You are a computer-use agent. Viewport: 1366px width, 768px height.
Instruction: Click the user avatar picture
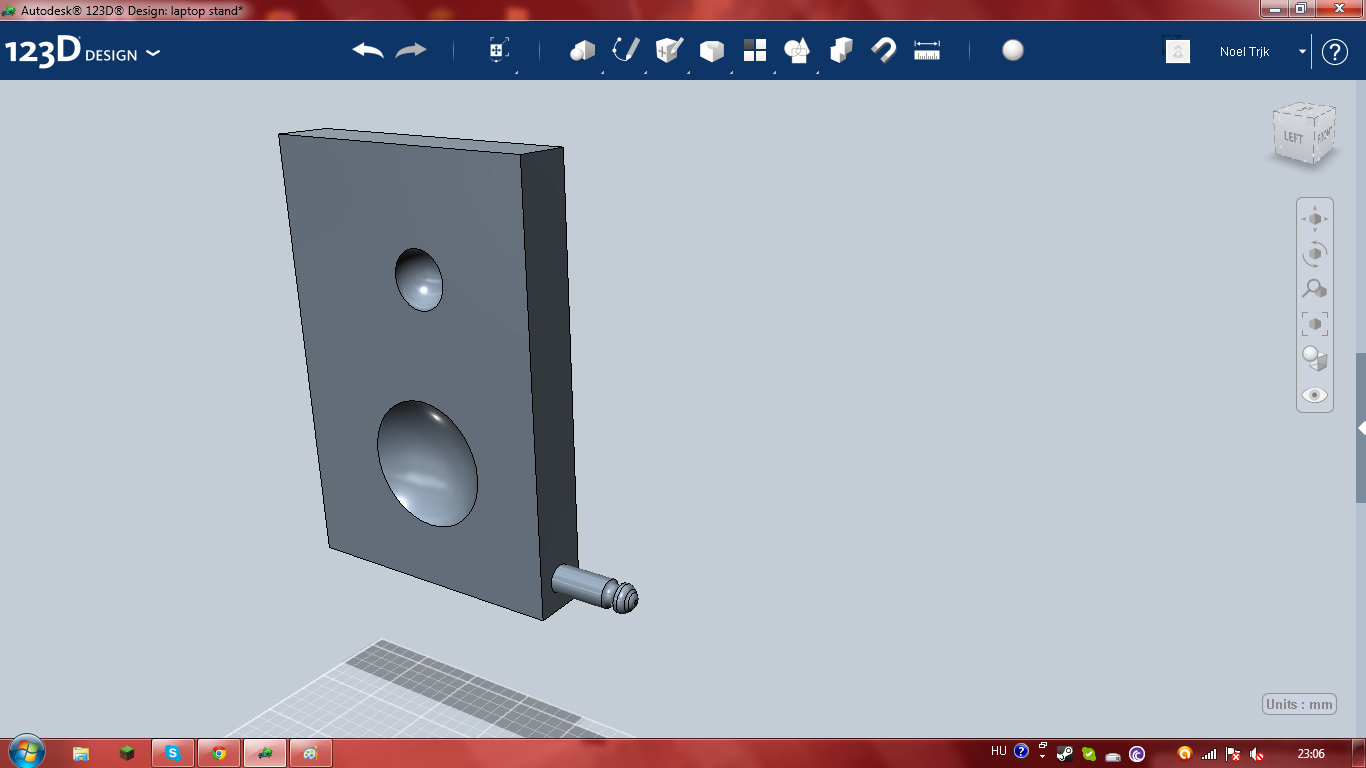pyautogui.click(x=1178, y=51)
